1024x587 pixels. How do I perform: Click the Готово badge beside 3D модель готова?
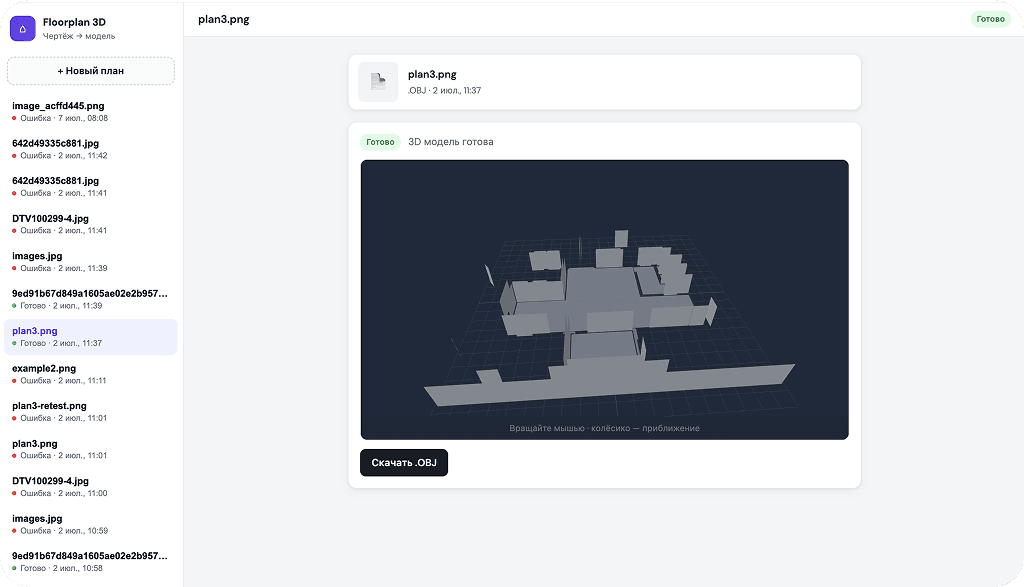tap(380, 142)
